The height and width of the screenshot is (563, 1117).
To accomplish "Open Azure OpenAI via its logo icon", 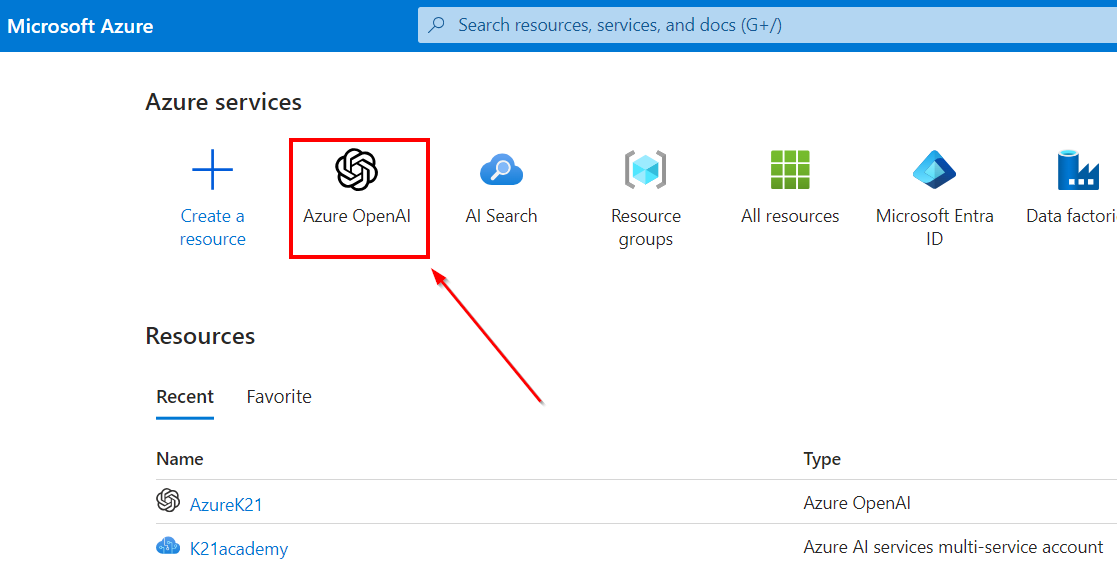I will click(357, 170).
